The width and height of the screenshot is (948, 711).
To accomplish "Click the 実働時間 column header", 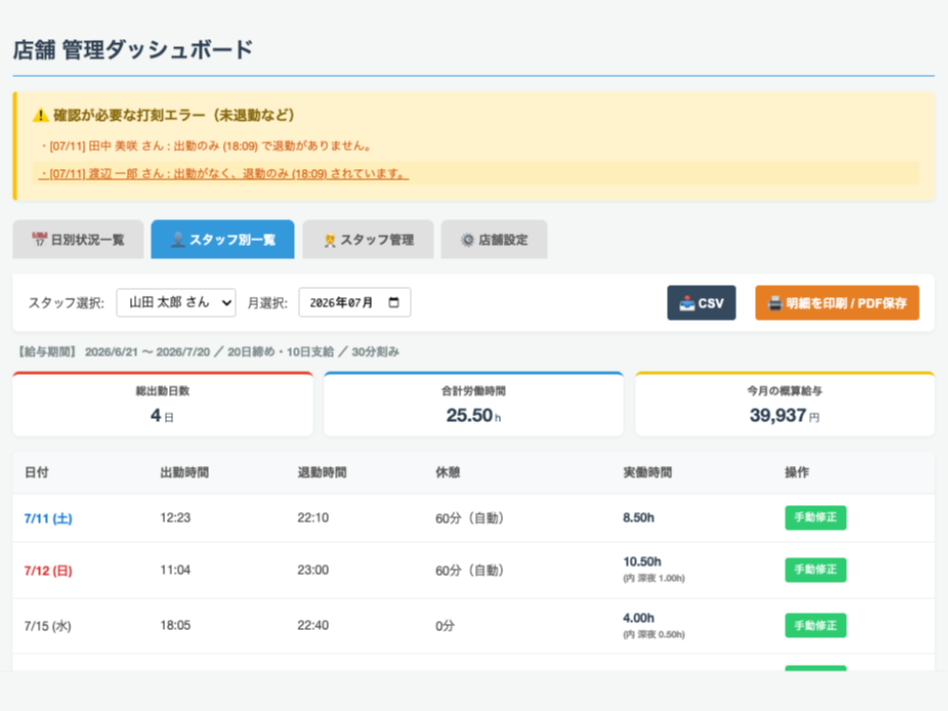I will click(x=648, y=472).
